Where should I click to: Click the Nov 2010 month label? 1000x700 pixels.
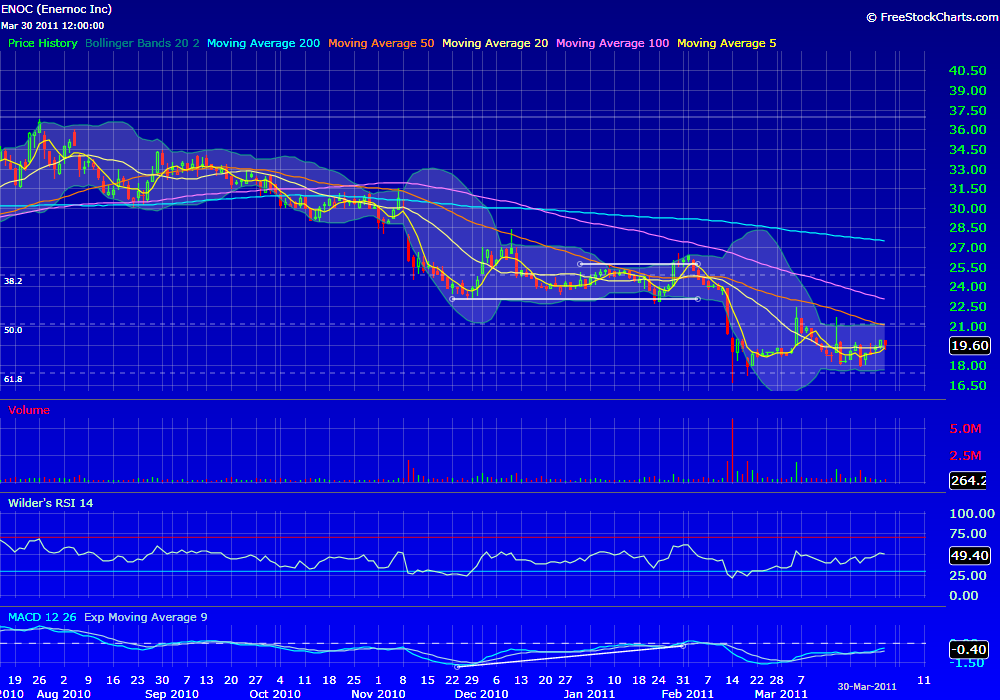pyautogui.click(x=378, y=694)
